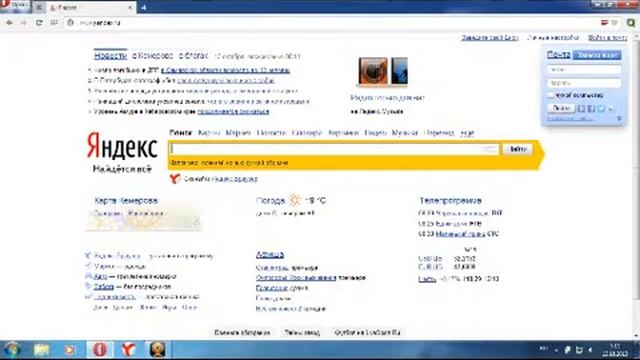
Task: Click the volume icon in system tray
Action: pyautogui.click(x=590, y=350)
